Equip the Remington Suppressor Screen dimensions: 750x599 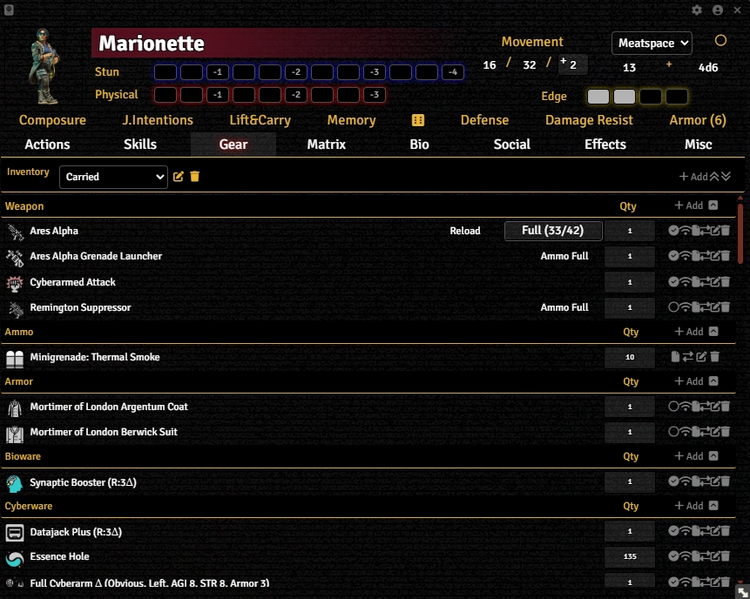pos(674,308)
